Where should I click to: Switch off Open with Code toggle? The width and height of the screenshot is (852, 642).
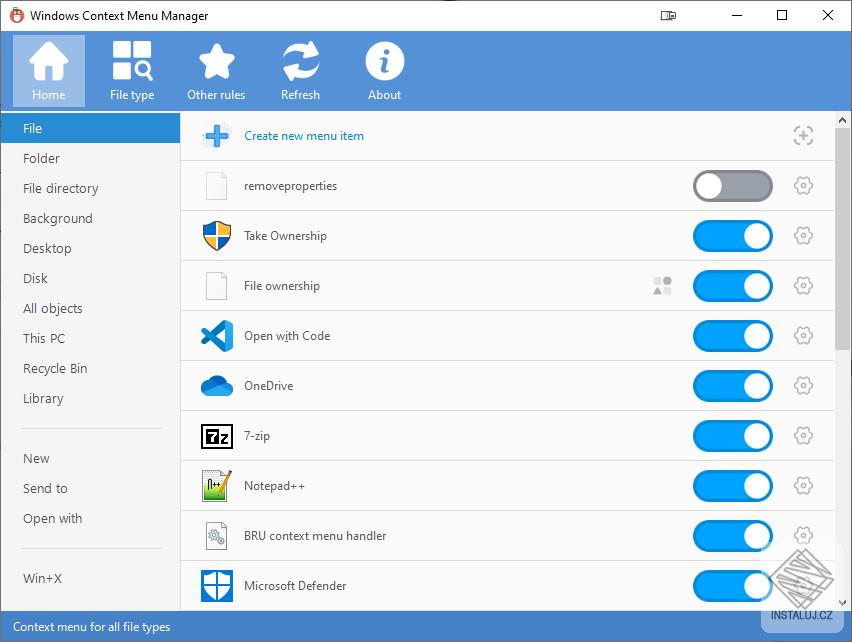tap(732, 336)
